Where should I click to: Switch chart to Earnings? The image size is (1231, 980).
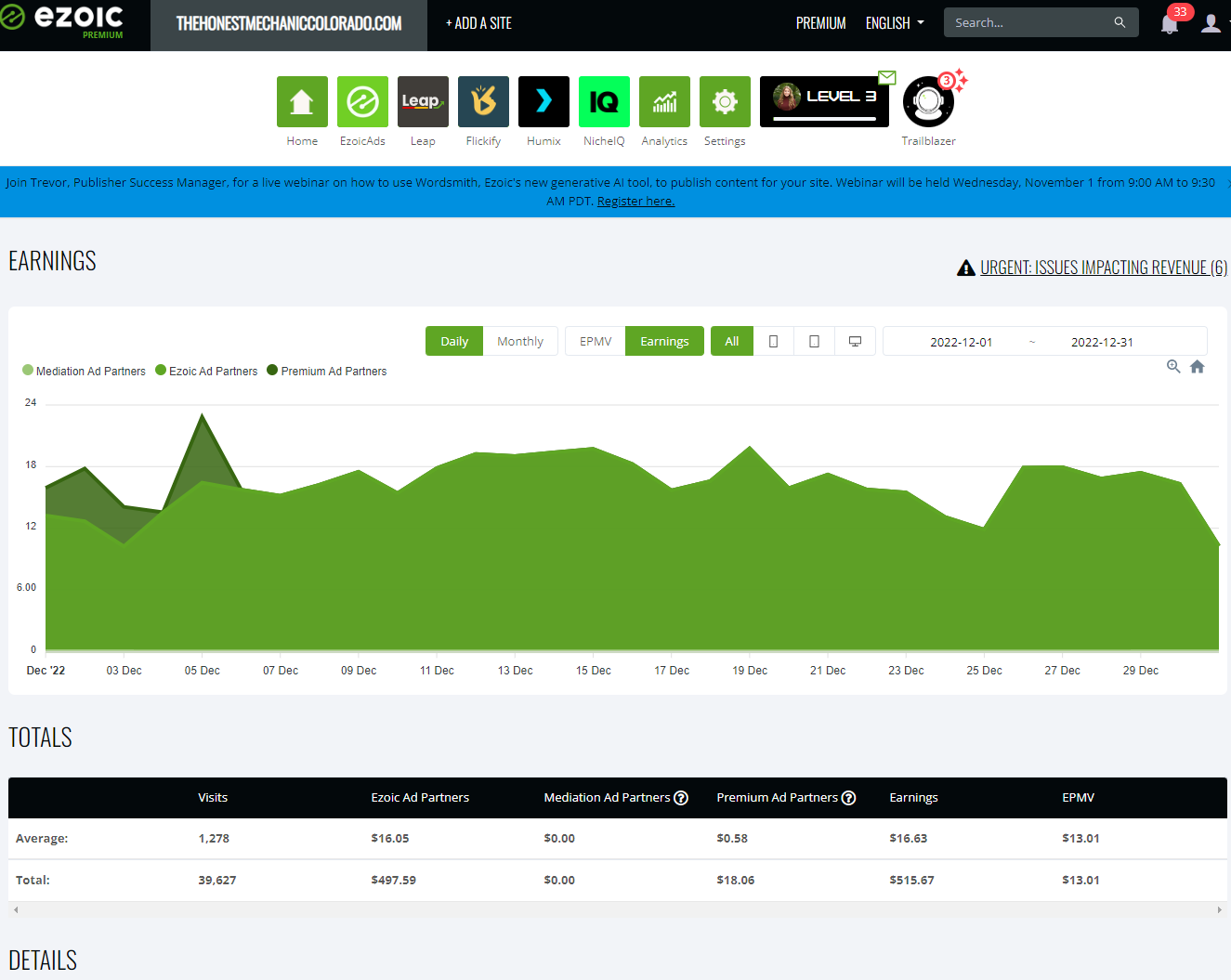point(664,341)
